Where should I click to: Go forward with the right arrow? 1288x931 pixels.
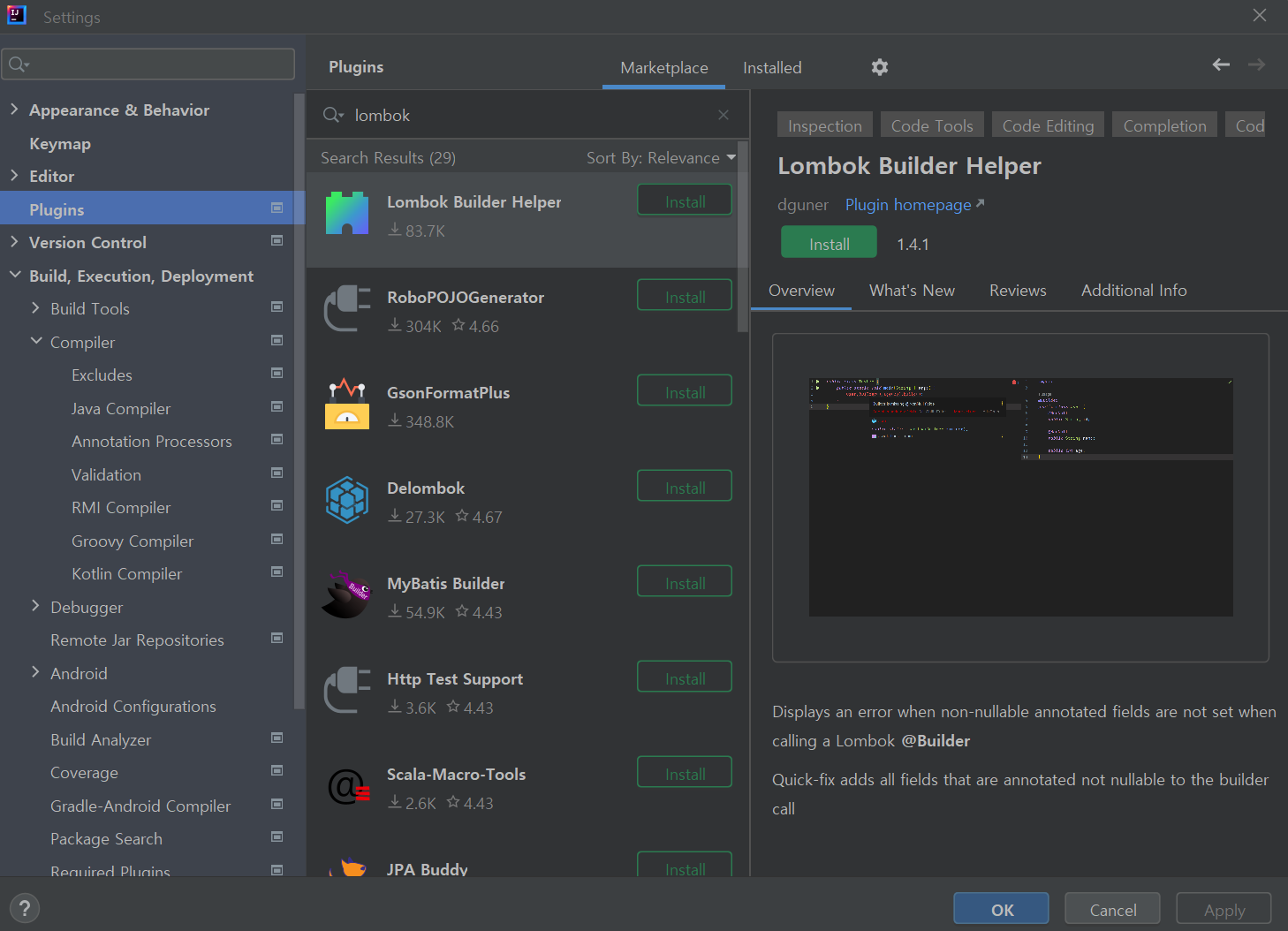coord(1256,64)
